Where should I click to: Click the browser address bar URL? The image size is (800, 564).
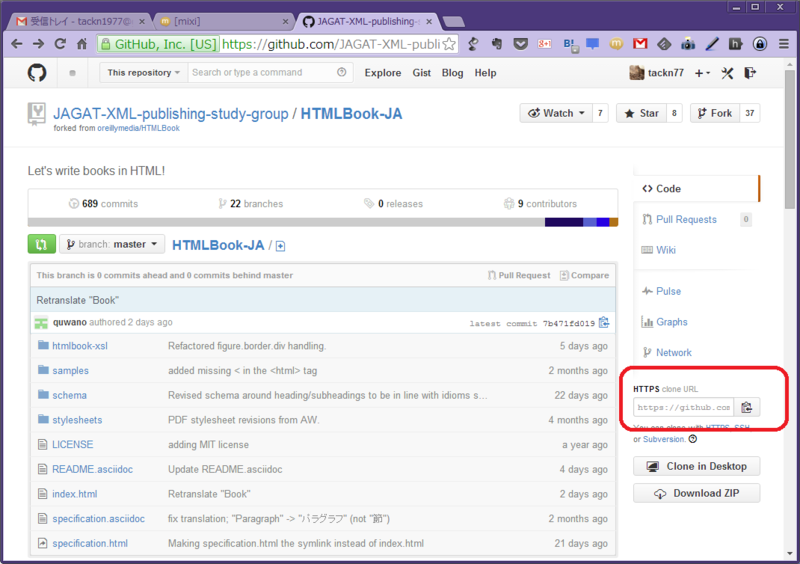pyautogui.click(x=331, y=44)
